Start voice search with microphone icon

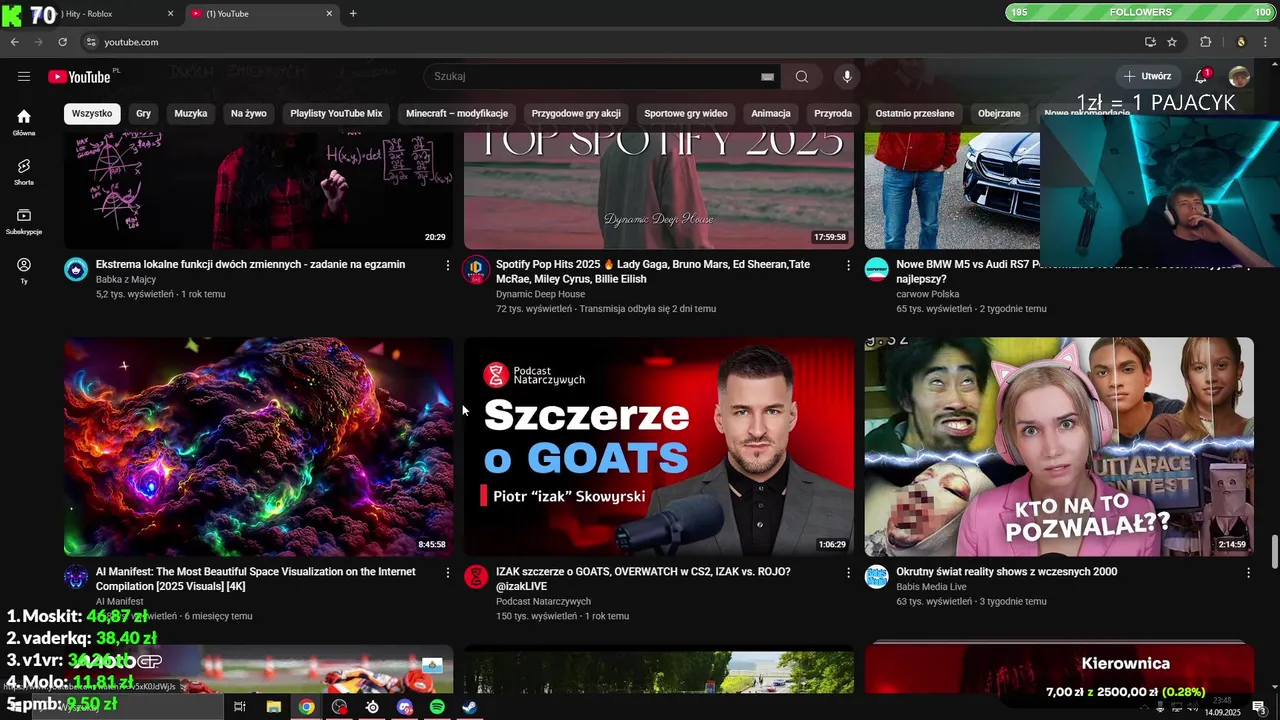coord(847,76)
